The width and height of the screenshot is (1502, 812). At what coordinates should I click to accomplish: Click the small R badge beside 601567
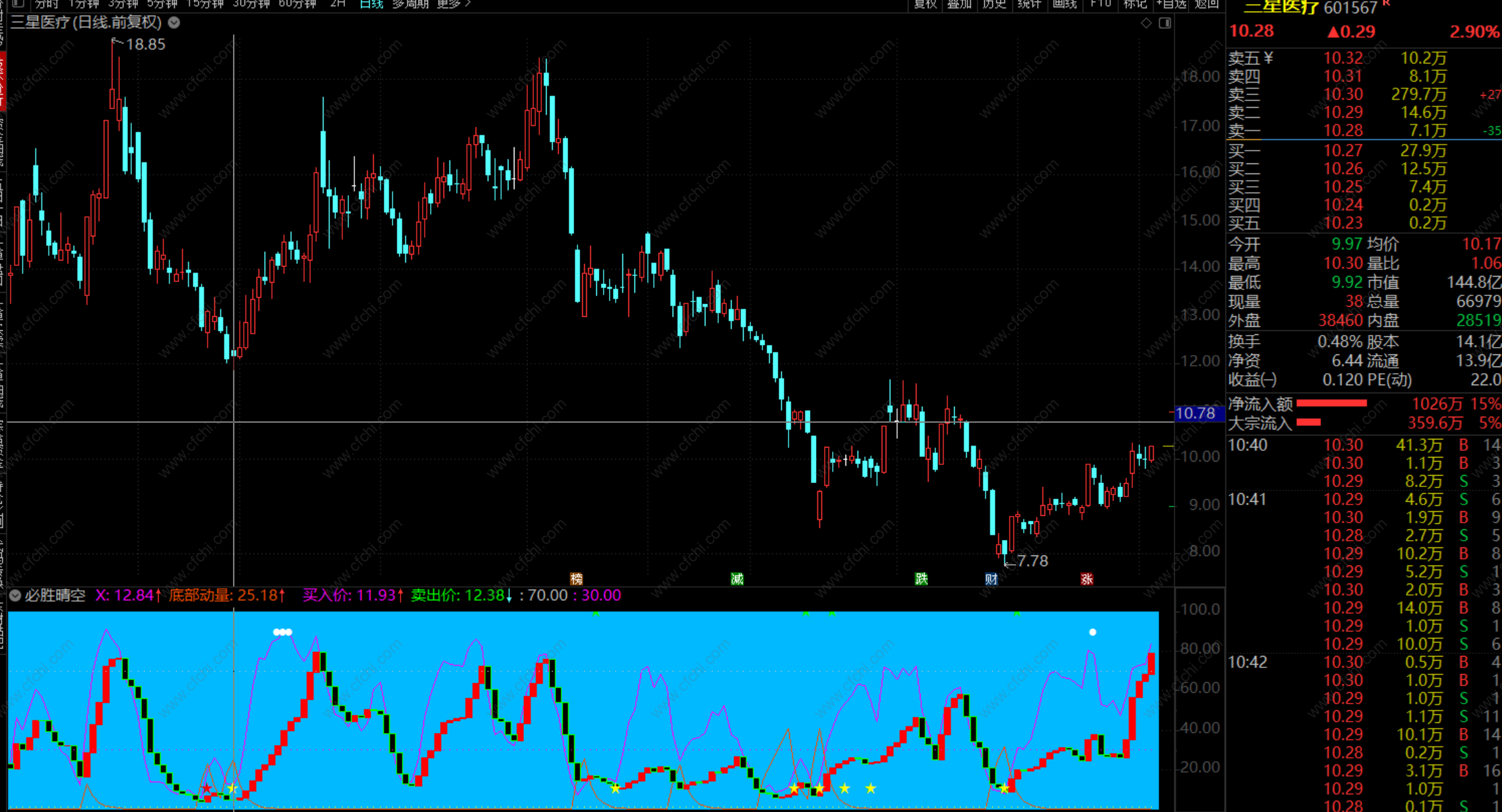(1386, 3)
